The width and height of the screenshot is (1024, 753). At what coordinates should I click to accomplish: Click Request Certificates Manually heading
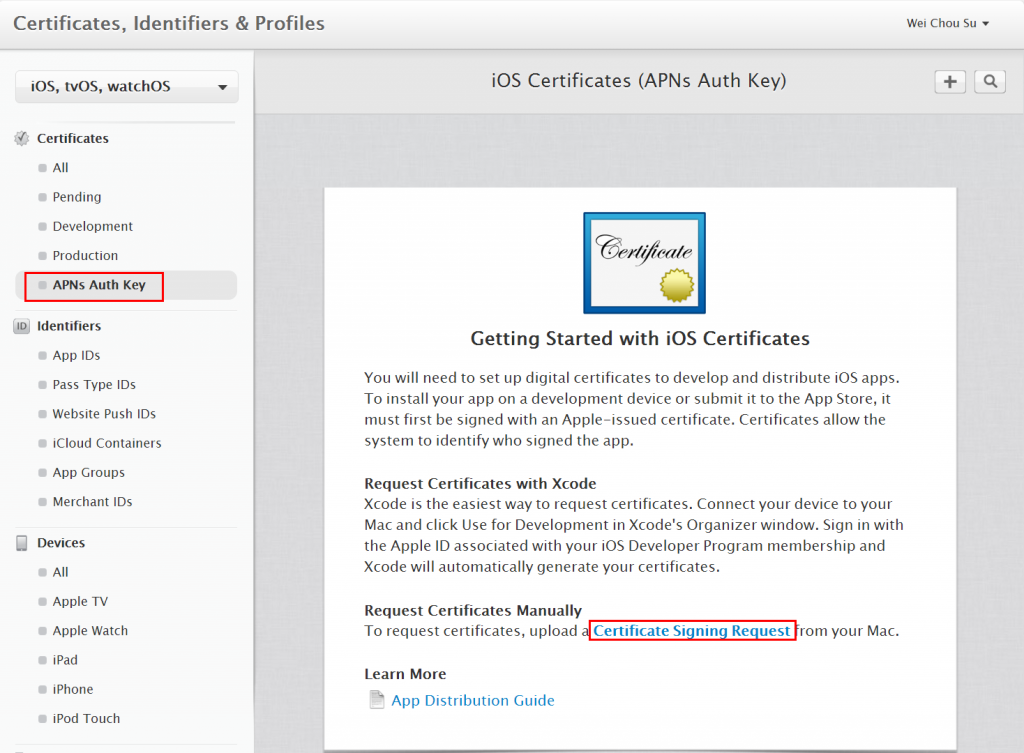point(473,610)
